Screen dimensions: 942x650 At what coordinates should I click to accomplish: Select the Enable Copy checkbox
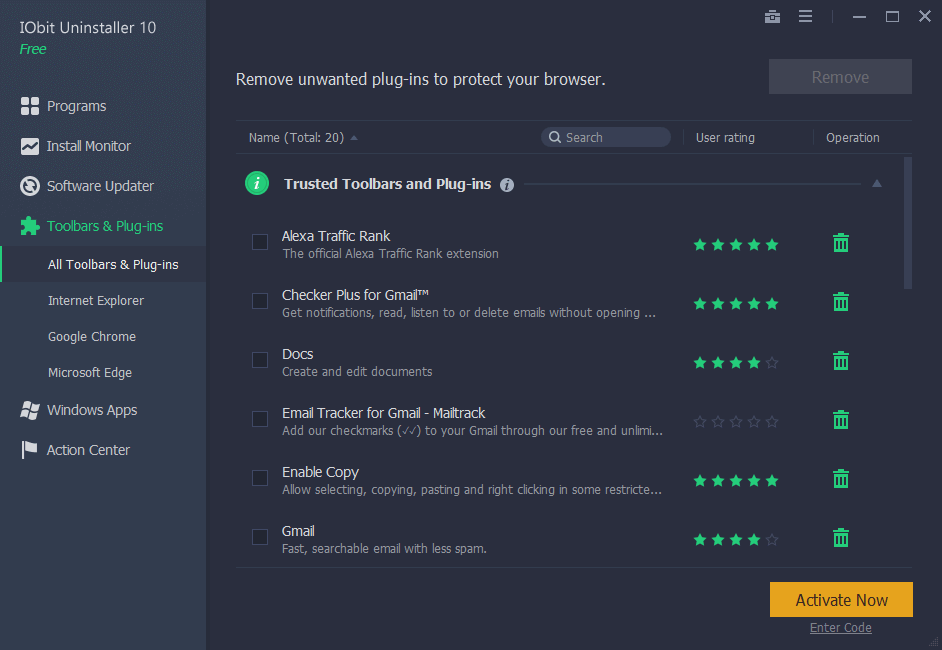click(260, 478)
